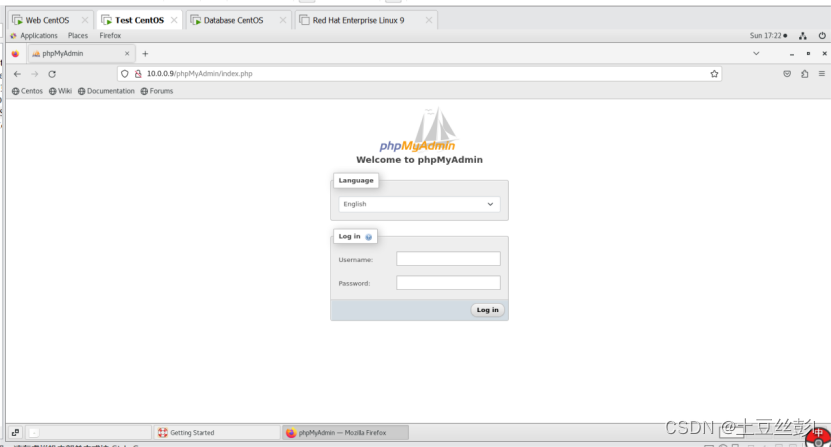The width and height of the screenshot is (831, 447).
Task: Click the phpMyAdmin sailboat logo
Action: (418, 130)
